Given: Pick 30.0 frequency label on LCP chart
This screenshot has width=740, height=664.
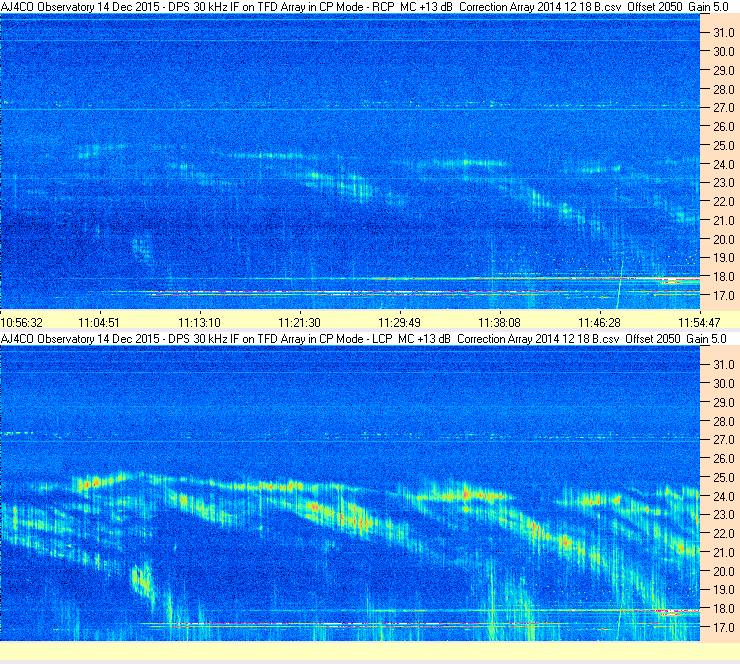Looking at the screenshot, I should pos(724,384).
